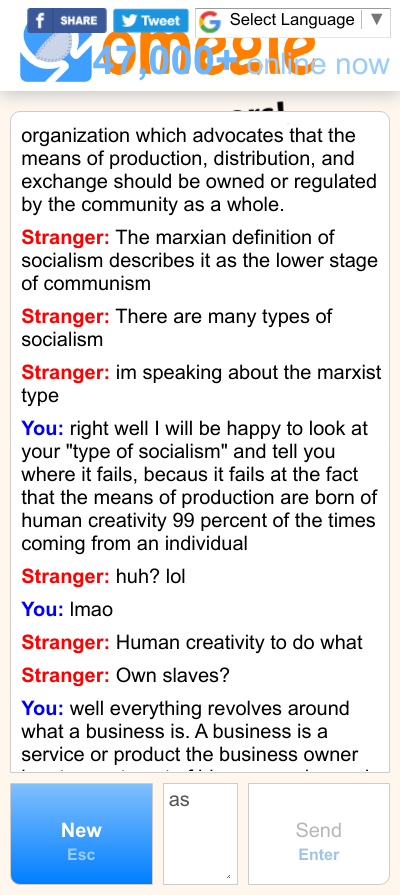Click the Tweet button label

pos(160,21)
